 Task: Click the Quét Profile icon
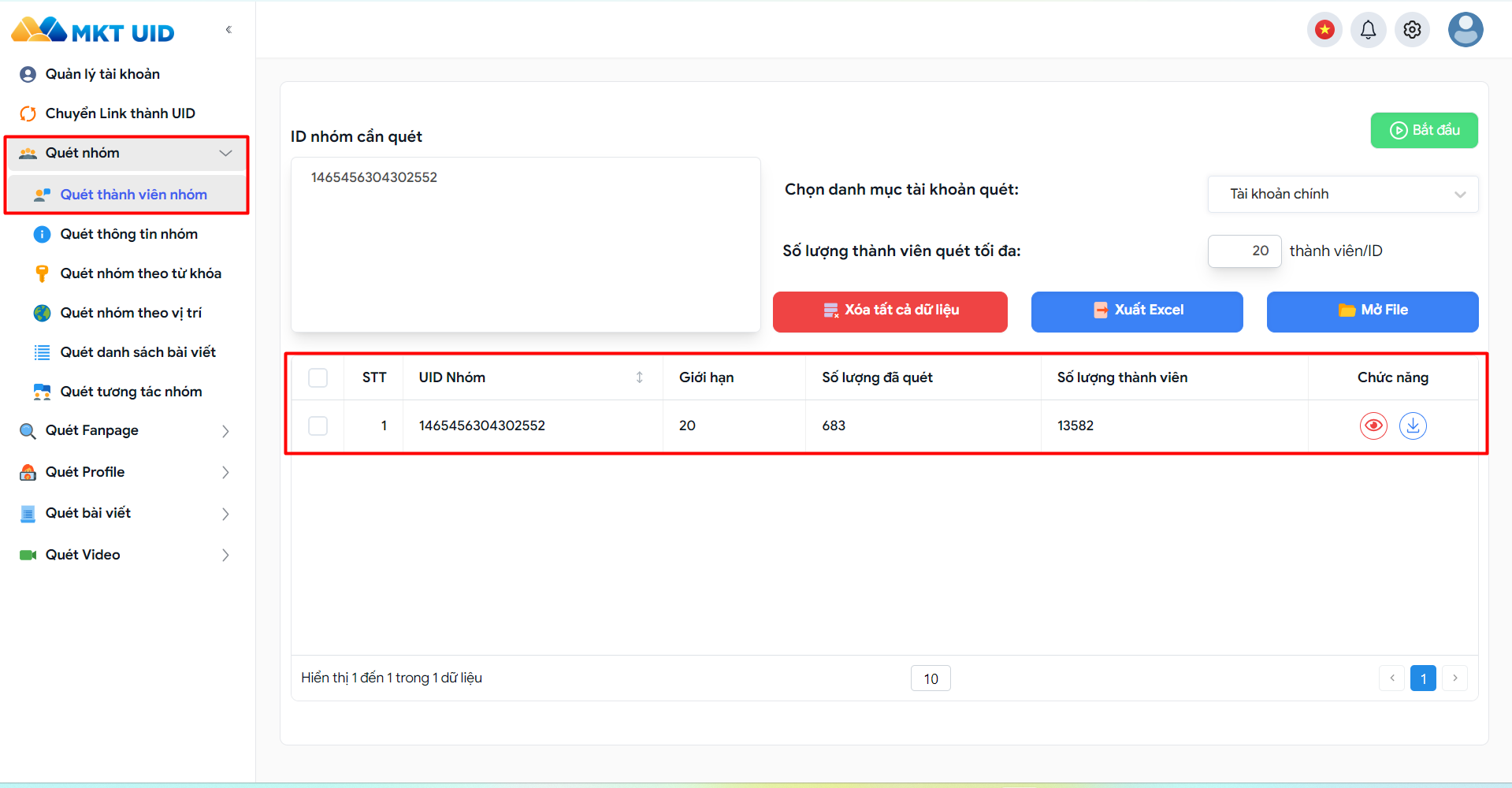coord(28,472)
